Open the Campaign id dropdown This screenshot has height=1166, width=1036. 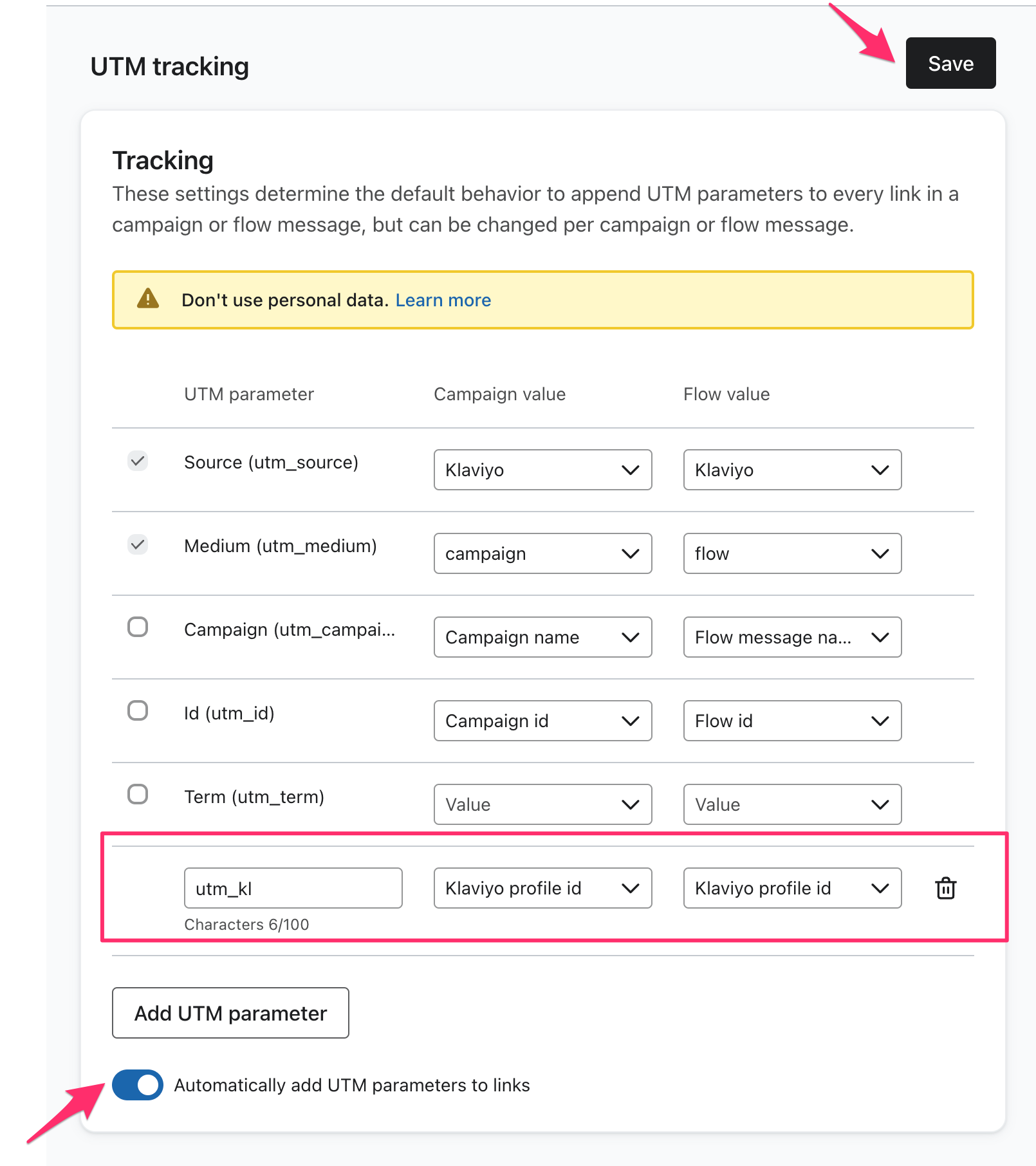[x=542, y=721]
